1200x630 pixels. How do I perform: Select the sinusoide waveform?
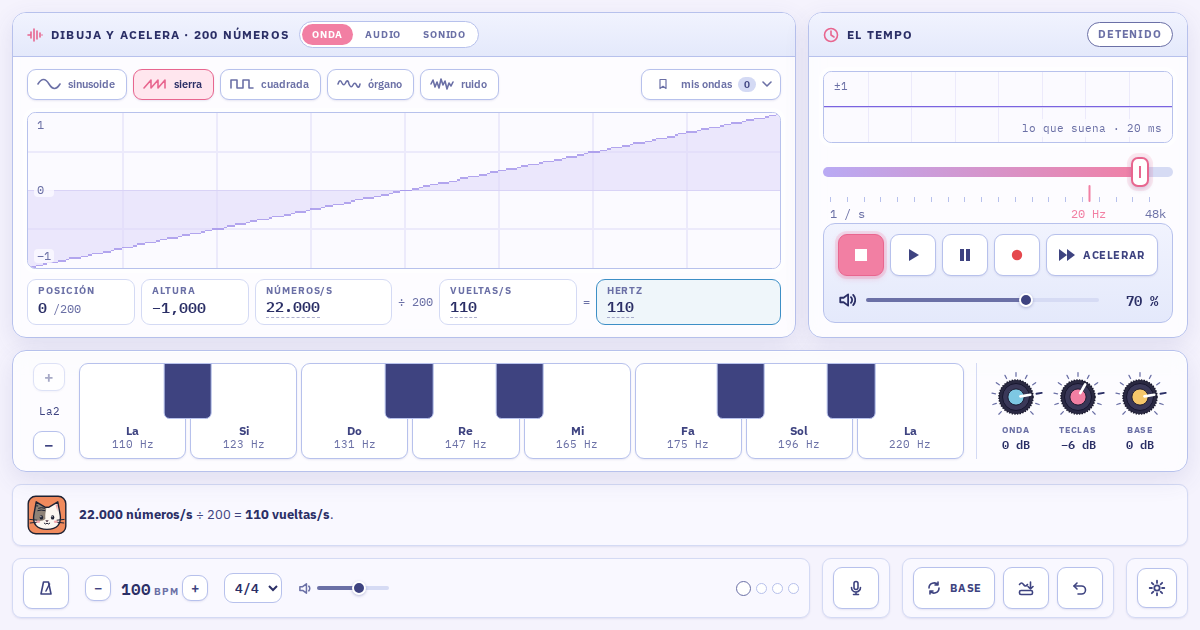click(77, 84)
